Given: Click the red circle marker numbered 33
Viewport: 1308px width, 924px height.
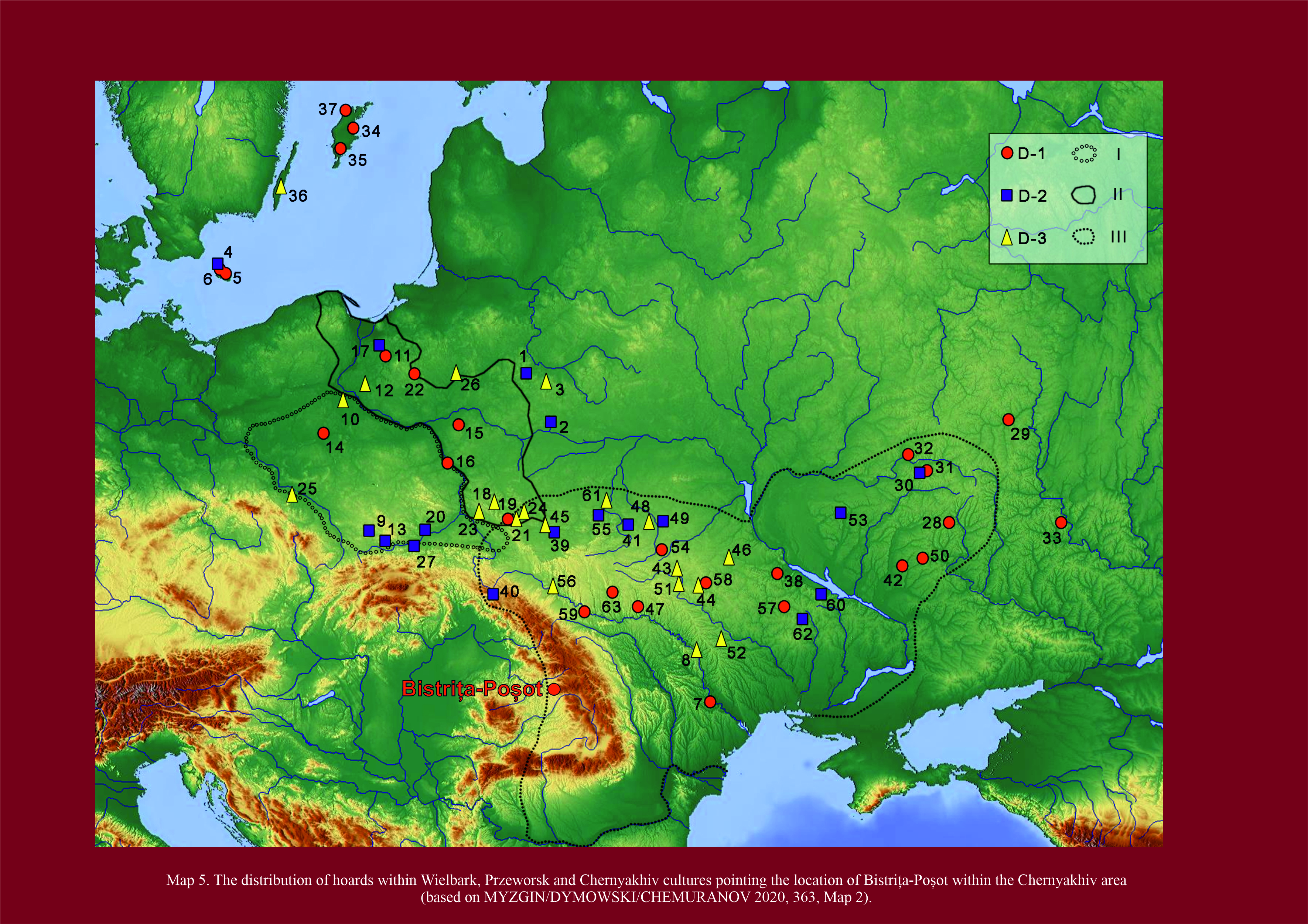Looking at the screenshot, I should click(x=1061, y=522).
